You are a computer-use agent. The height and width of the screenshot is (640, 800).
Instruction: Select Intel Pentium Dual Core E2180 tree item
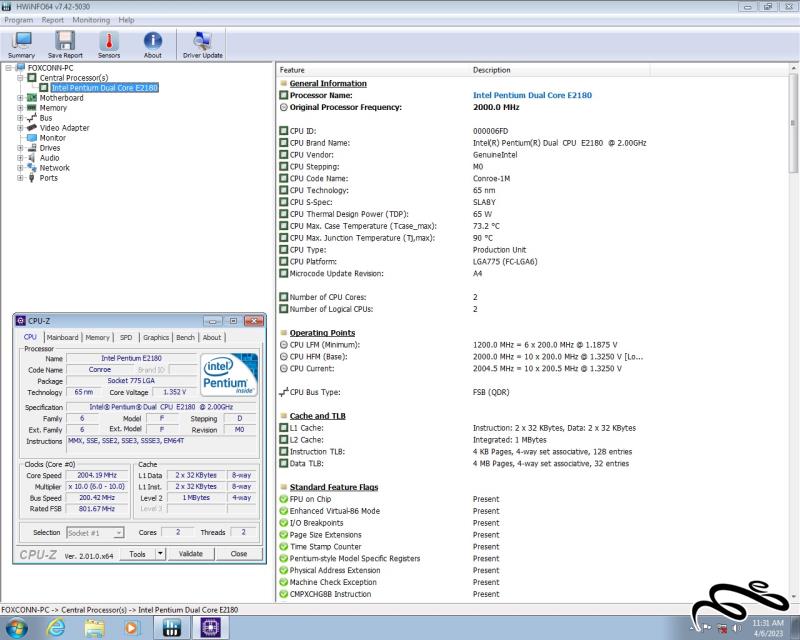tap(105, 88)
